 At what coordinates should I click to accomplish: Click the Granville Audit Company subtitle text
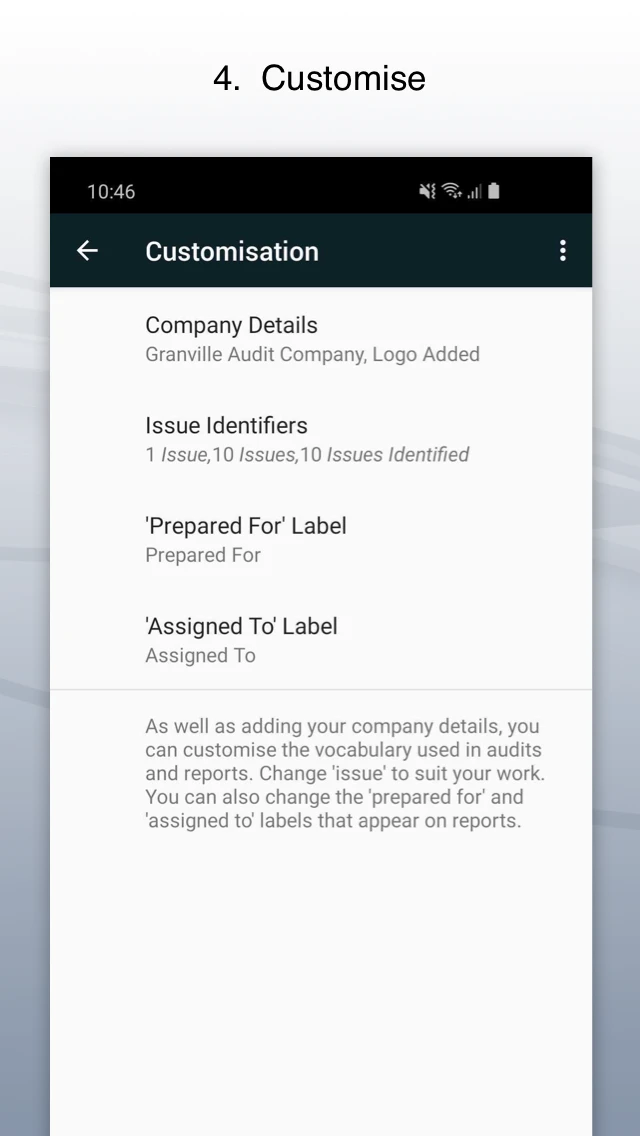[312, 354]
